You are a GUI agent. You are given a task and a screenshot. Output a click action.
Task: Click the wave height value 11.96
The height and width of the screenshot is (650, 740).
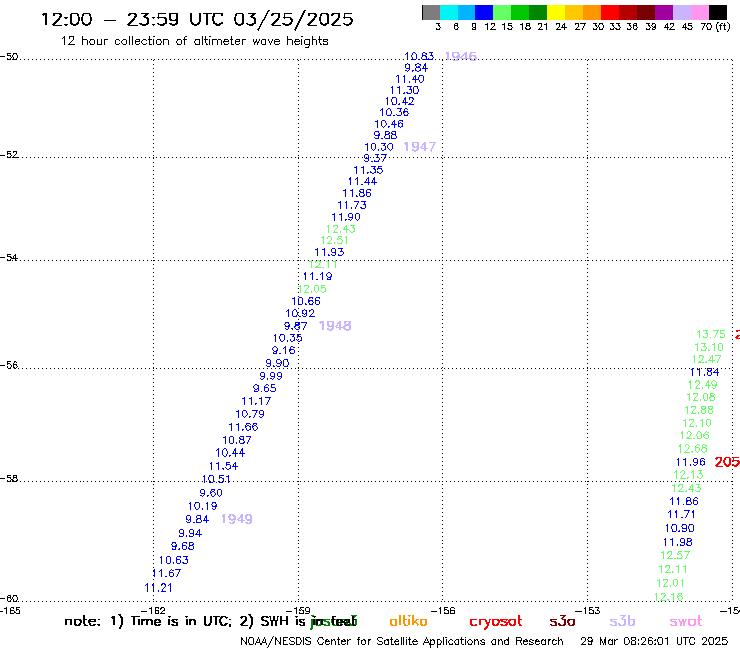[691, 463]
